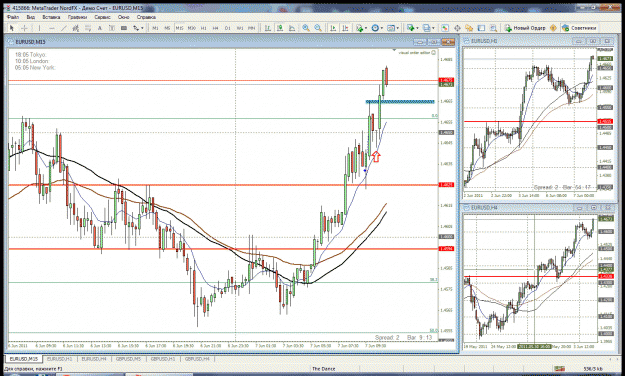Open the indicators list dropdown
This screenshot has height=376, width=625.
[361, 28]
